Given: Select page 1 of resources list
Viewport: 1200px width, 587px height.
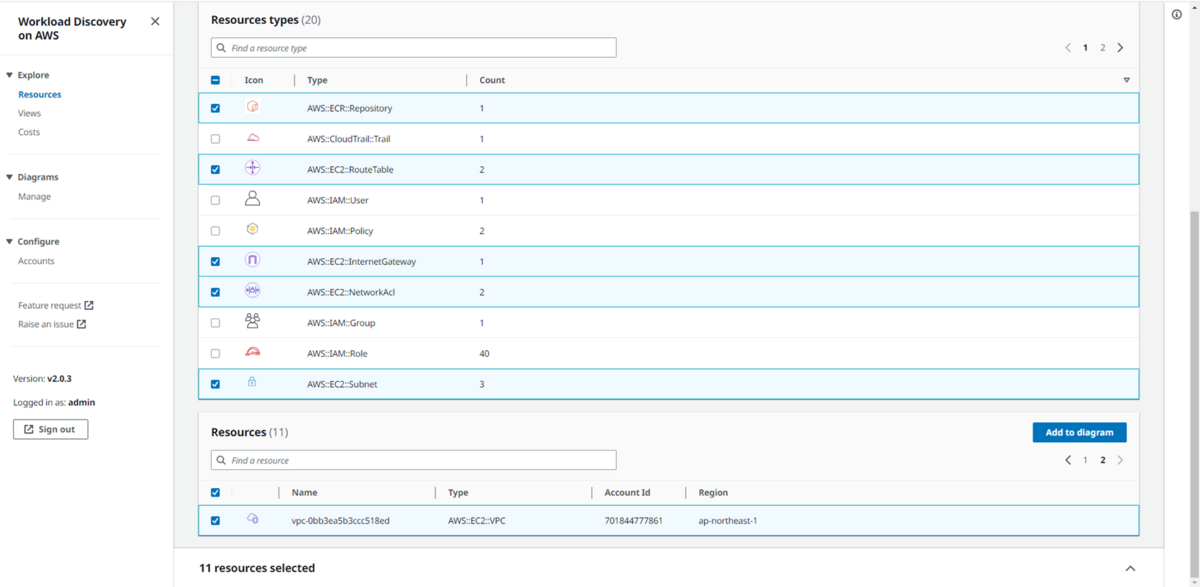Looking at the screenshot, I should point(1085,460).
